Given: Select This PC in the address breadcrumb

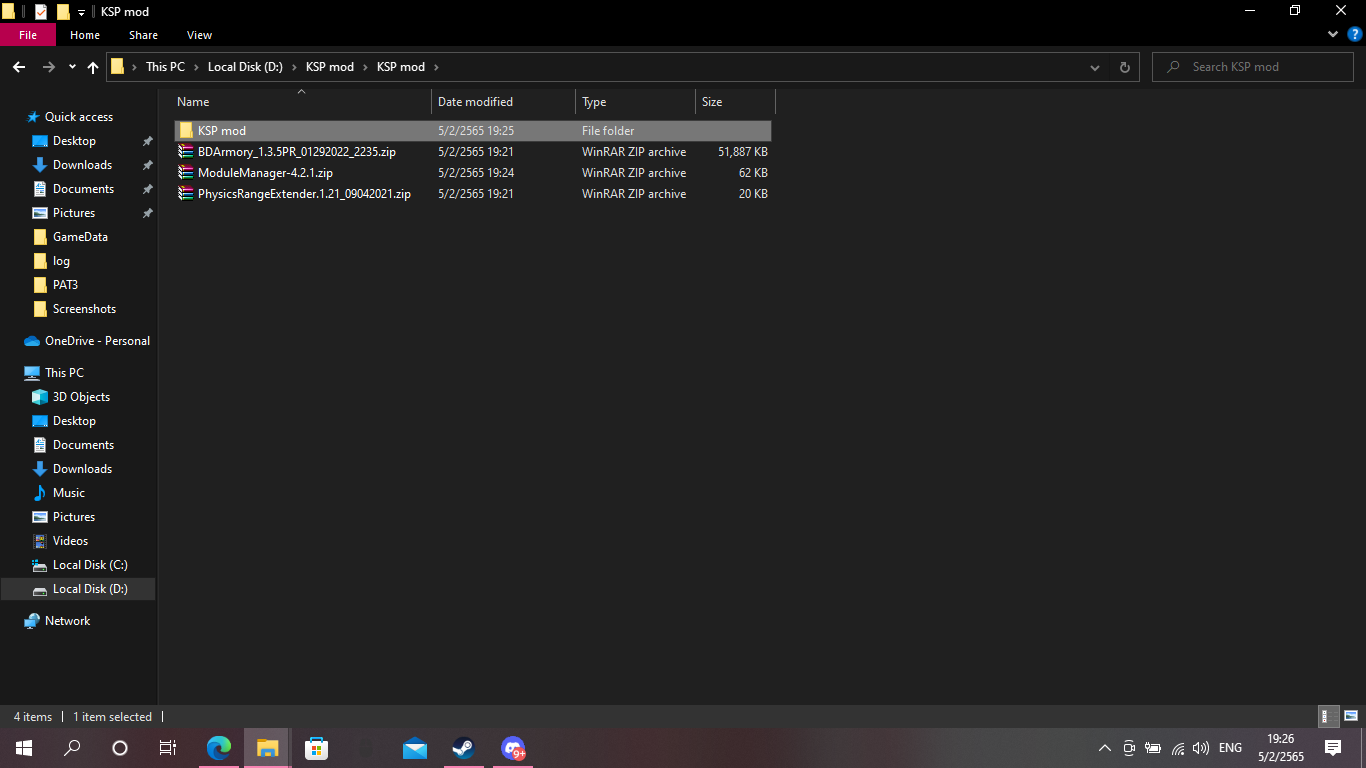Looking at the screenshot, I should tap(165, 67).
